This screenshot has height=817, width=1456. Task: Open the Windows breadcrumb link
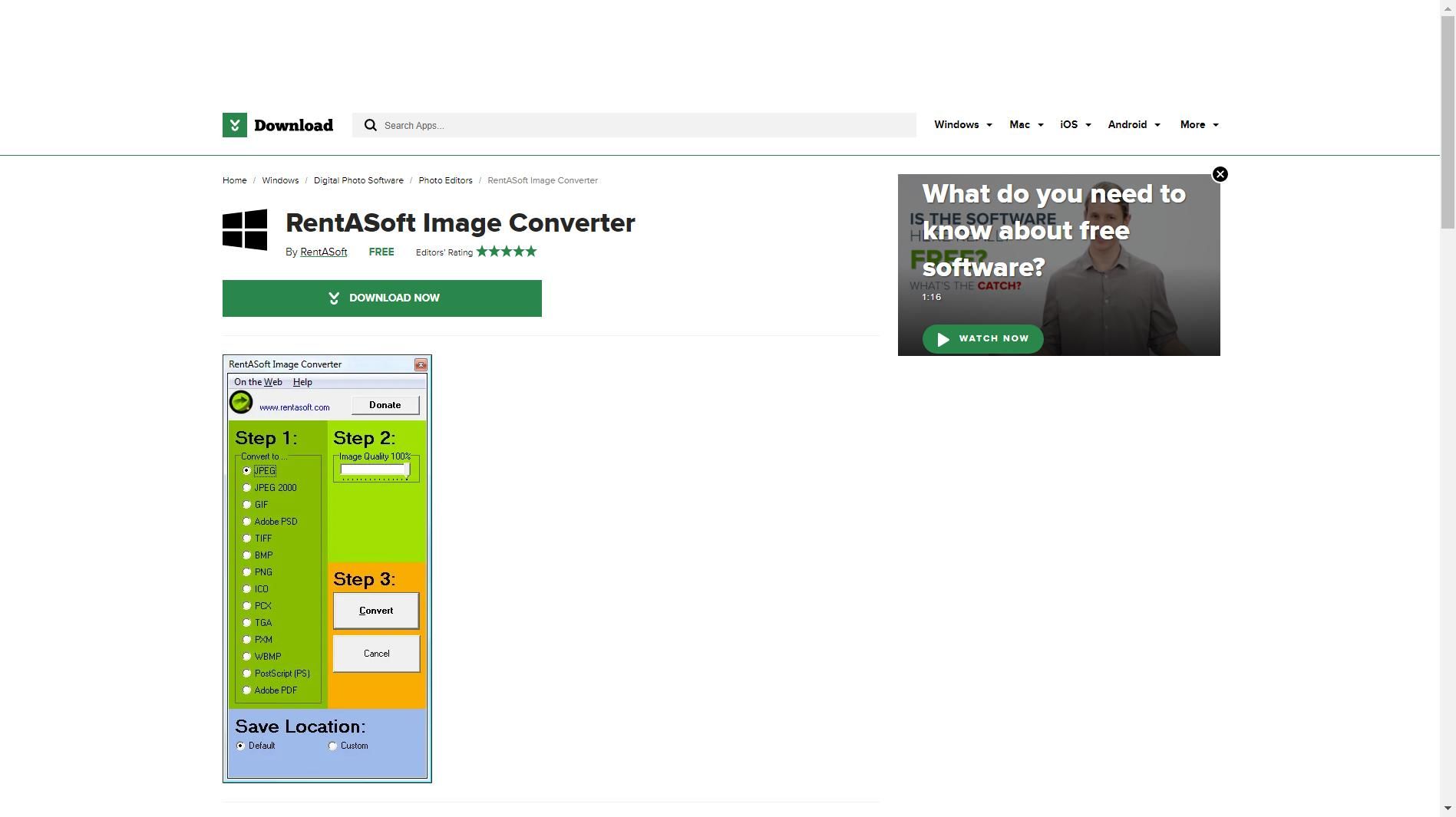[280, 180]
